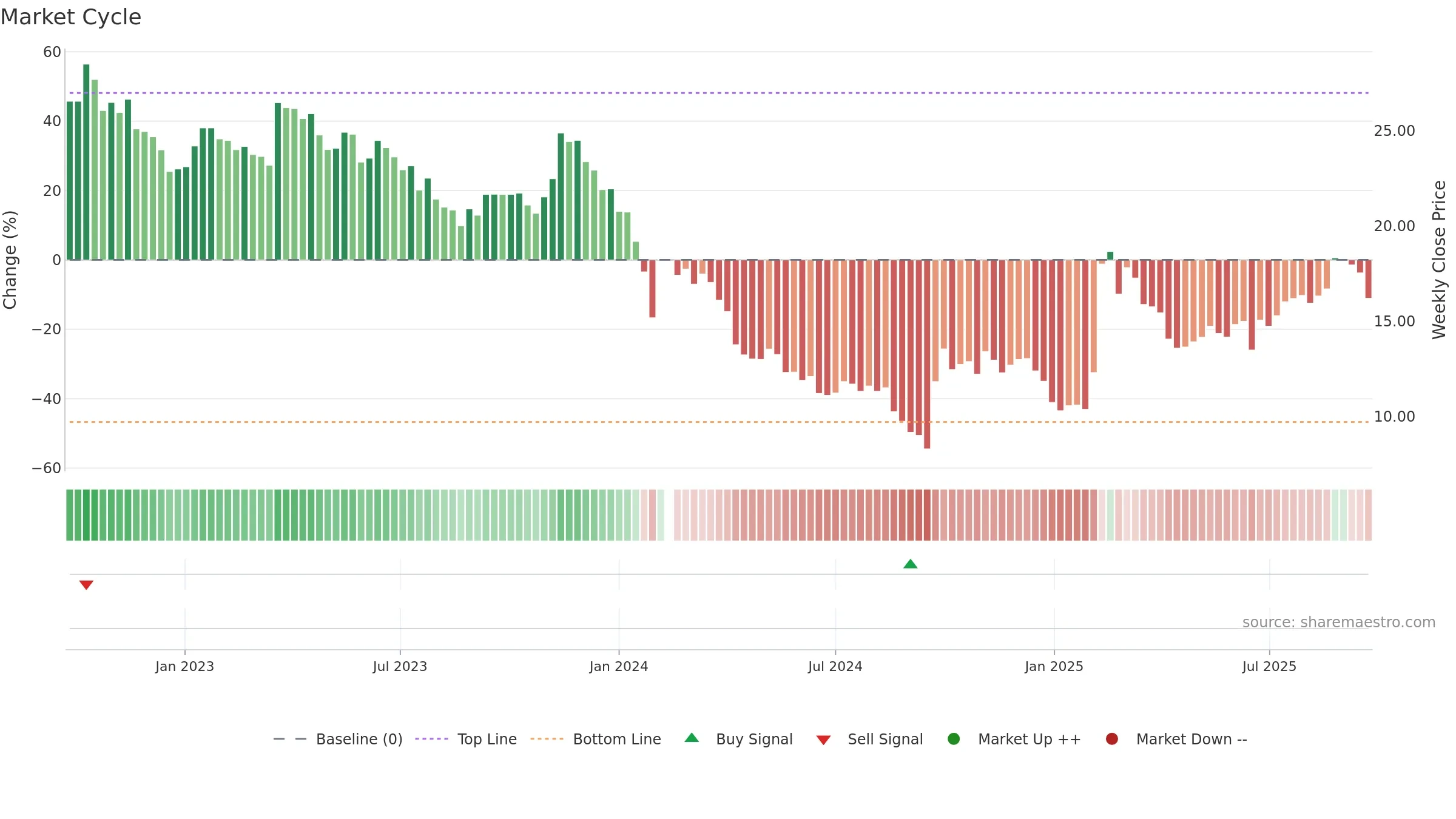The image size is (1456, 819).
Task: Click the Jul 2025 axis label
Action: [x=1269, y=666]
